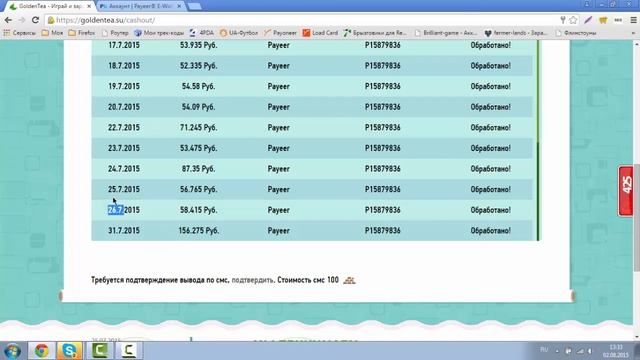
Task: Click the date 17.7.2015
Action: point(124,45)
